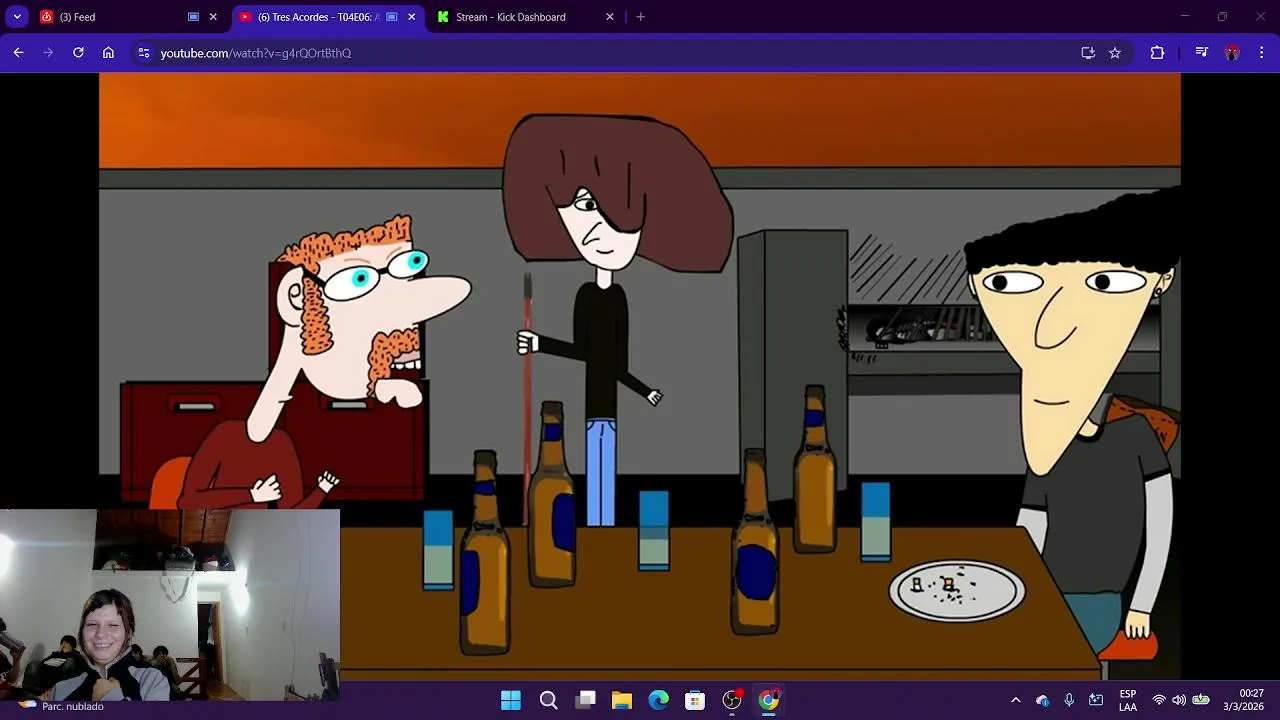Open Microsoft Store from taskbar

tap(695, 700)
